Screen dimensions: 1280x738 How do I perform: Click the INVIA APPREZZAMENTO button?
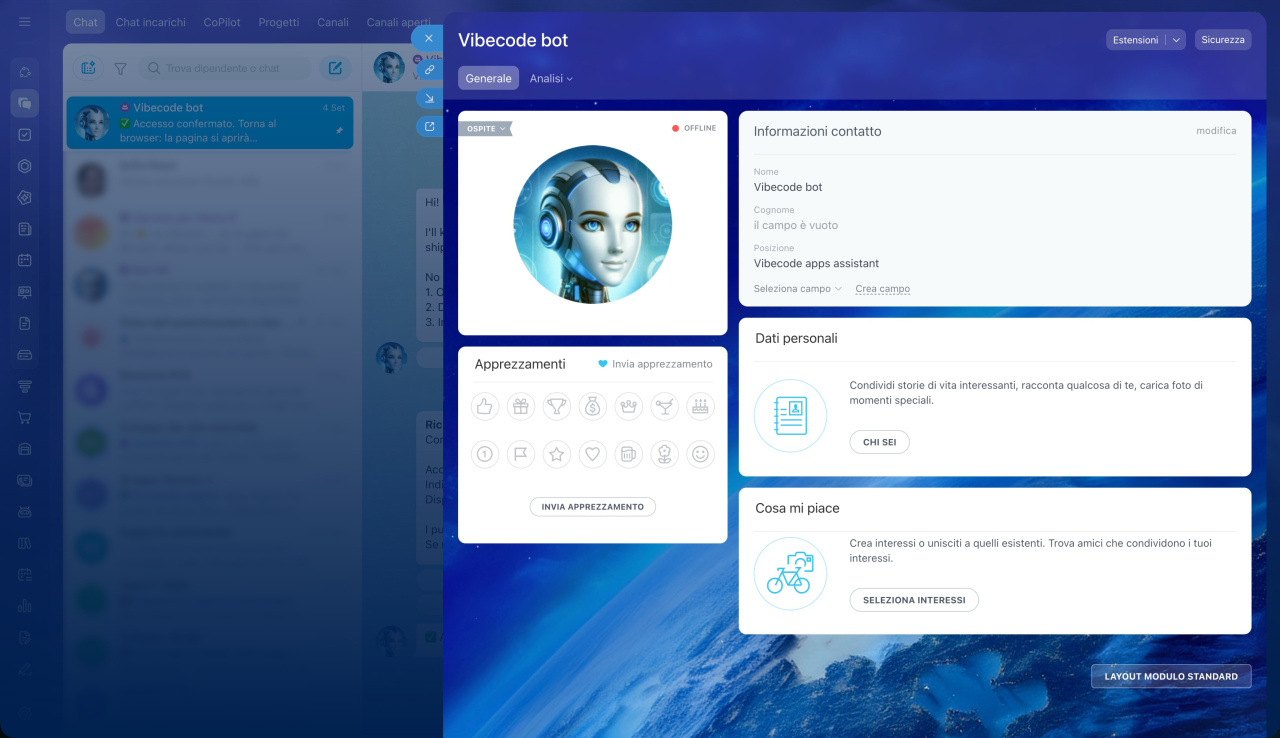click(x=593, y=507)
